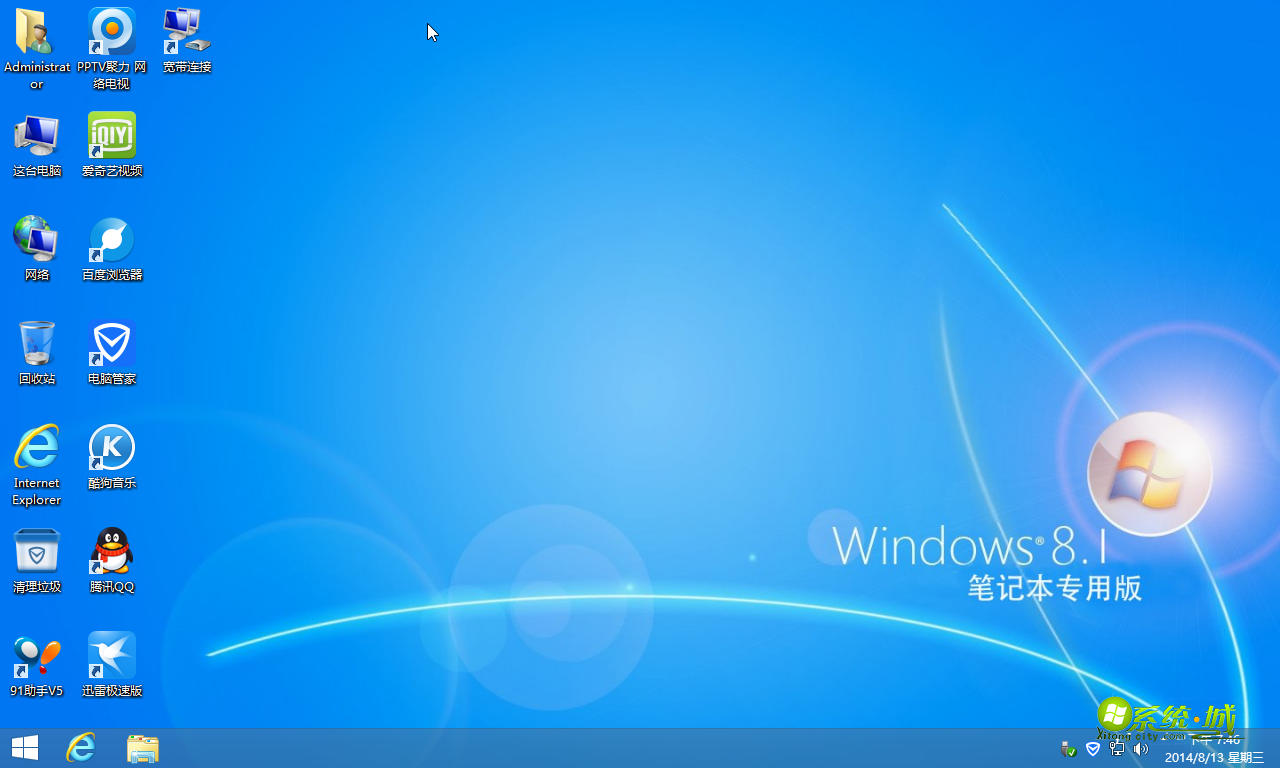Select the Internet Explorer desktop icon
The height and width of the screenshot is (768, 1280).
coord(37,449)
